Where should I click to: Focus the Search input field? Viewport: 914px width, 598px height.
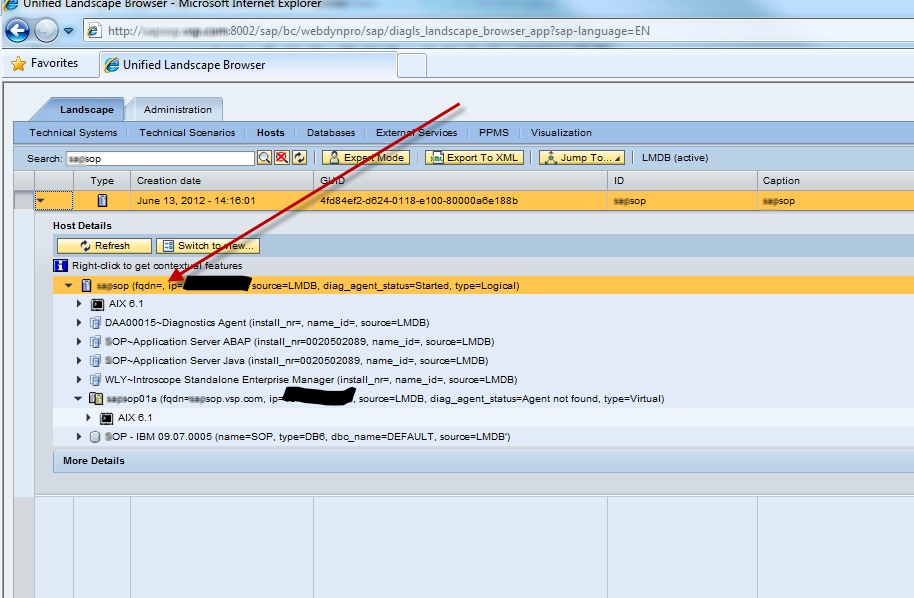click(x=160, y=159)
